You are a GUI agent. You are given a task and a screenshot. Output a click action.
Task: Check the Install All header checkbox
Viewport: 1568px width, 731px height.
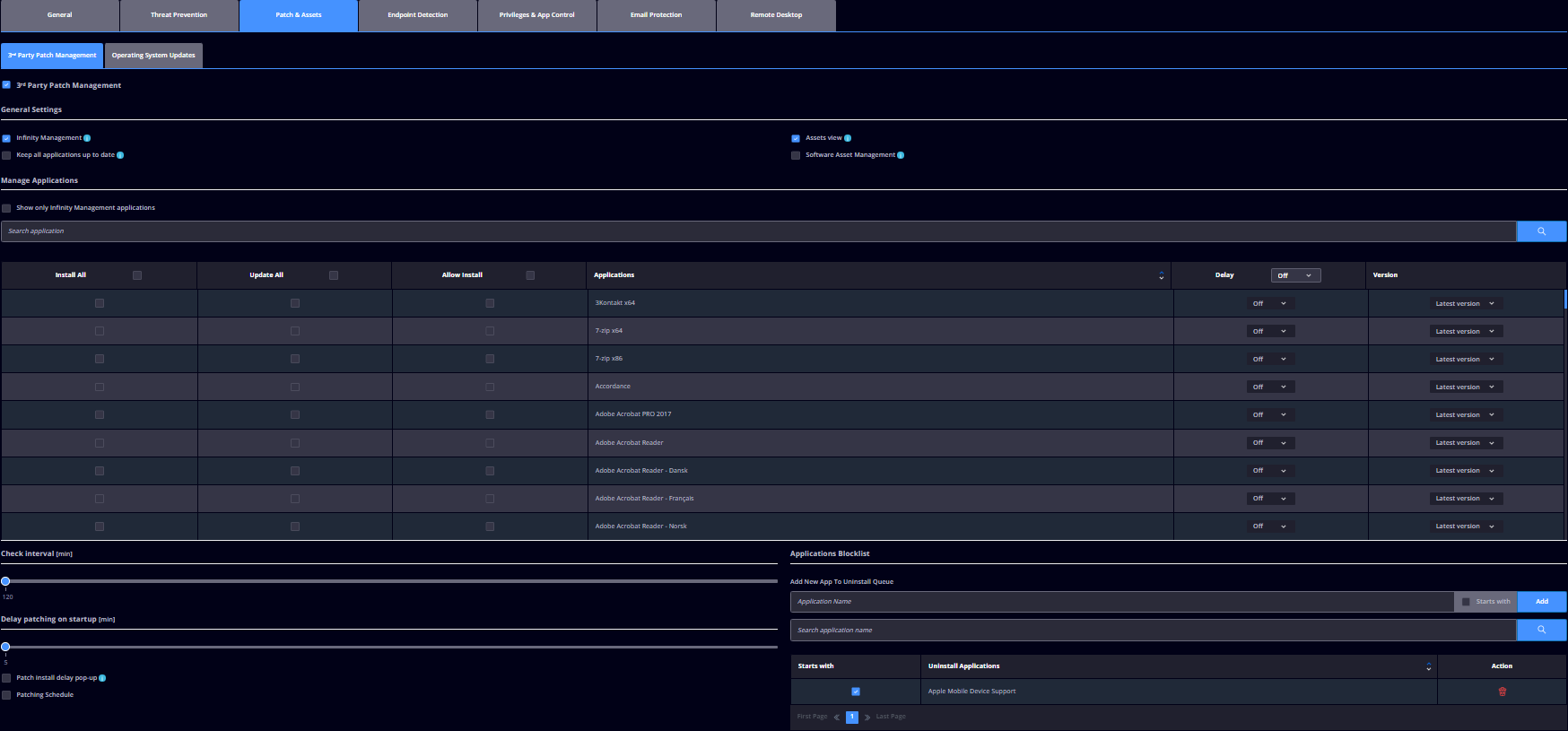click(x=137, y=275)
